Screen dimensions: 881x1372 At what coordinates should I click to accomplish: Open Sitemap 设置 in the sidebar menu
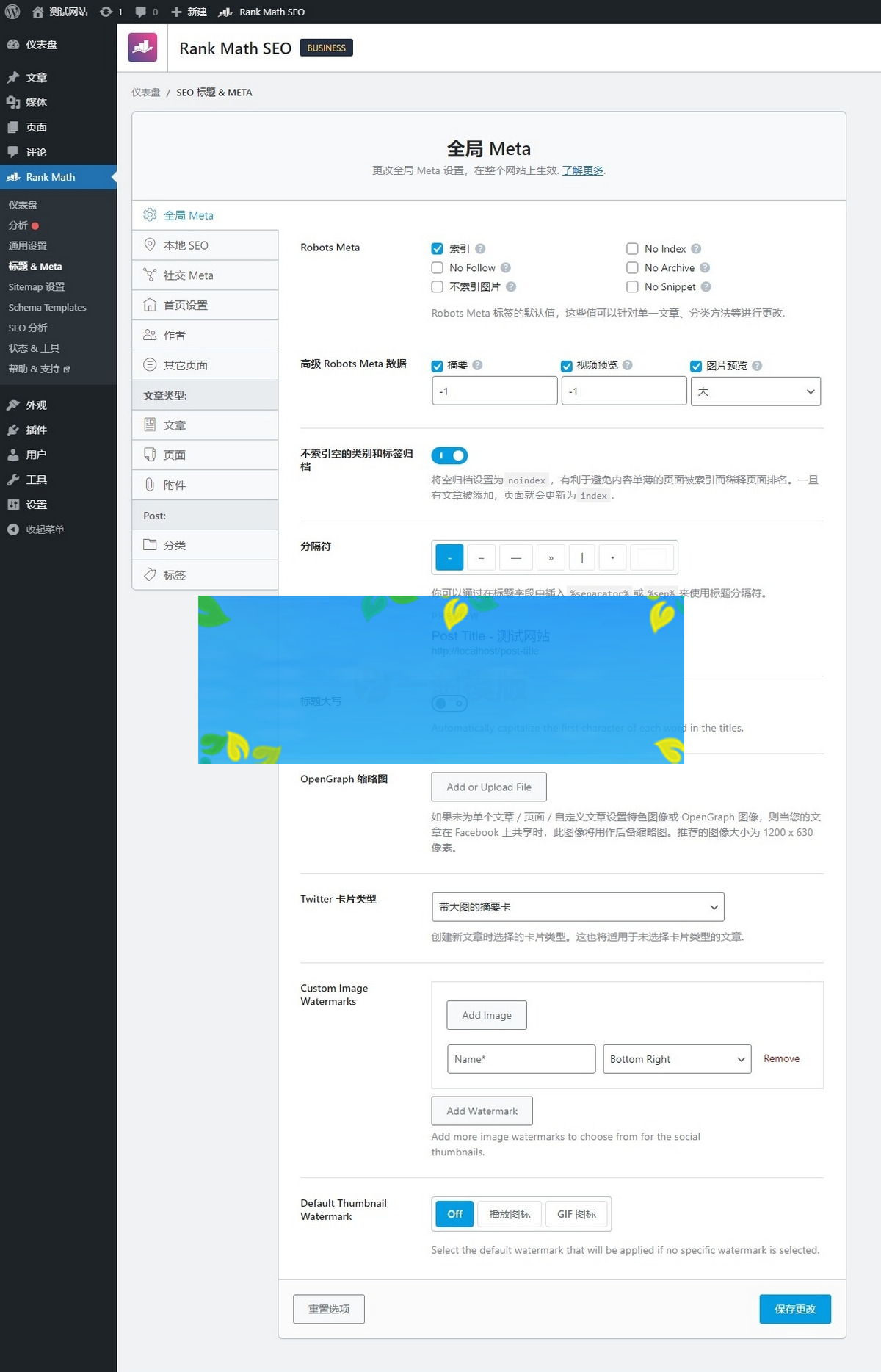click(37, 287)
